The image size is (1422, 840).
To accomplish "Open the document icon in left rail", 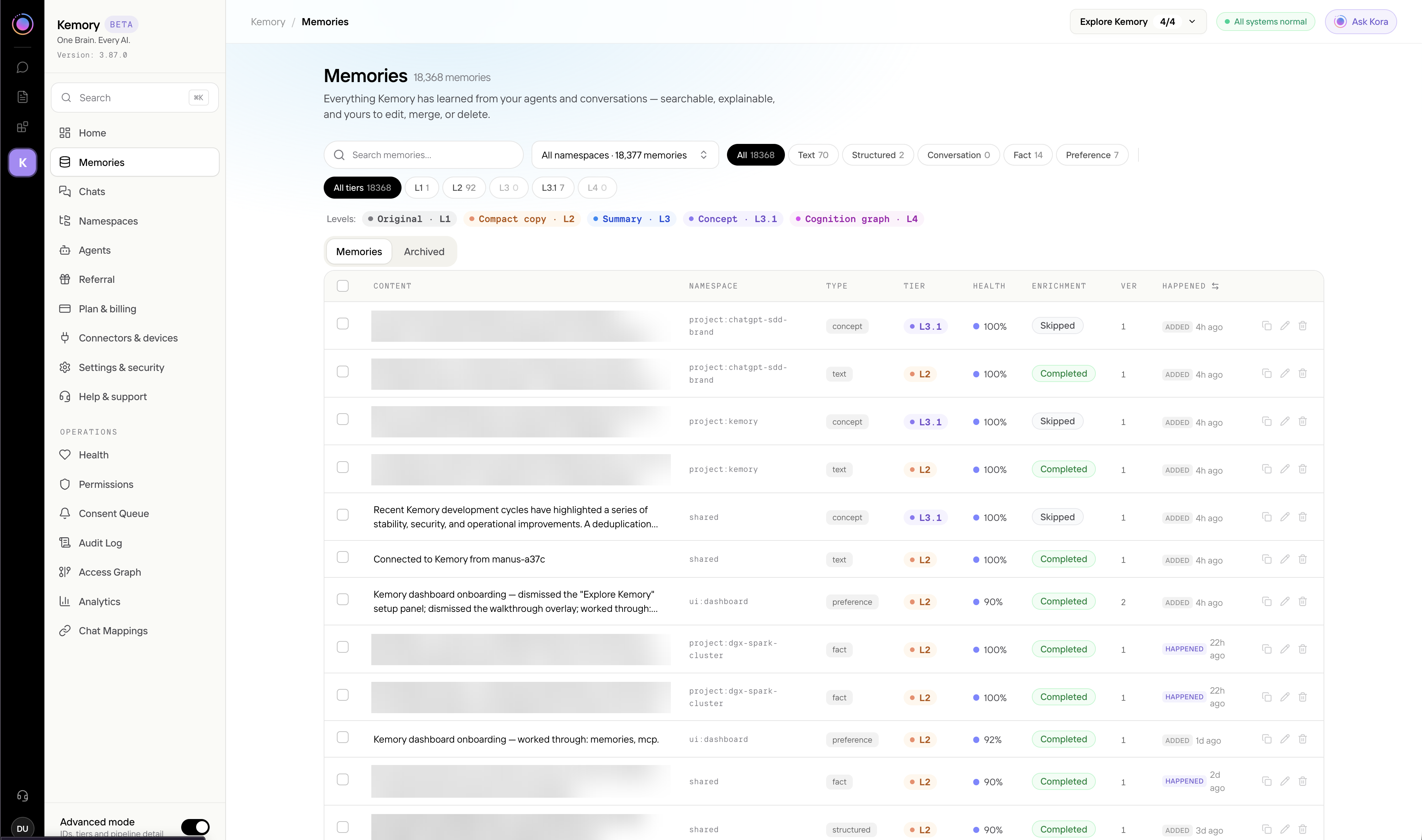I will pyautogui.click(x=22, y=97).
